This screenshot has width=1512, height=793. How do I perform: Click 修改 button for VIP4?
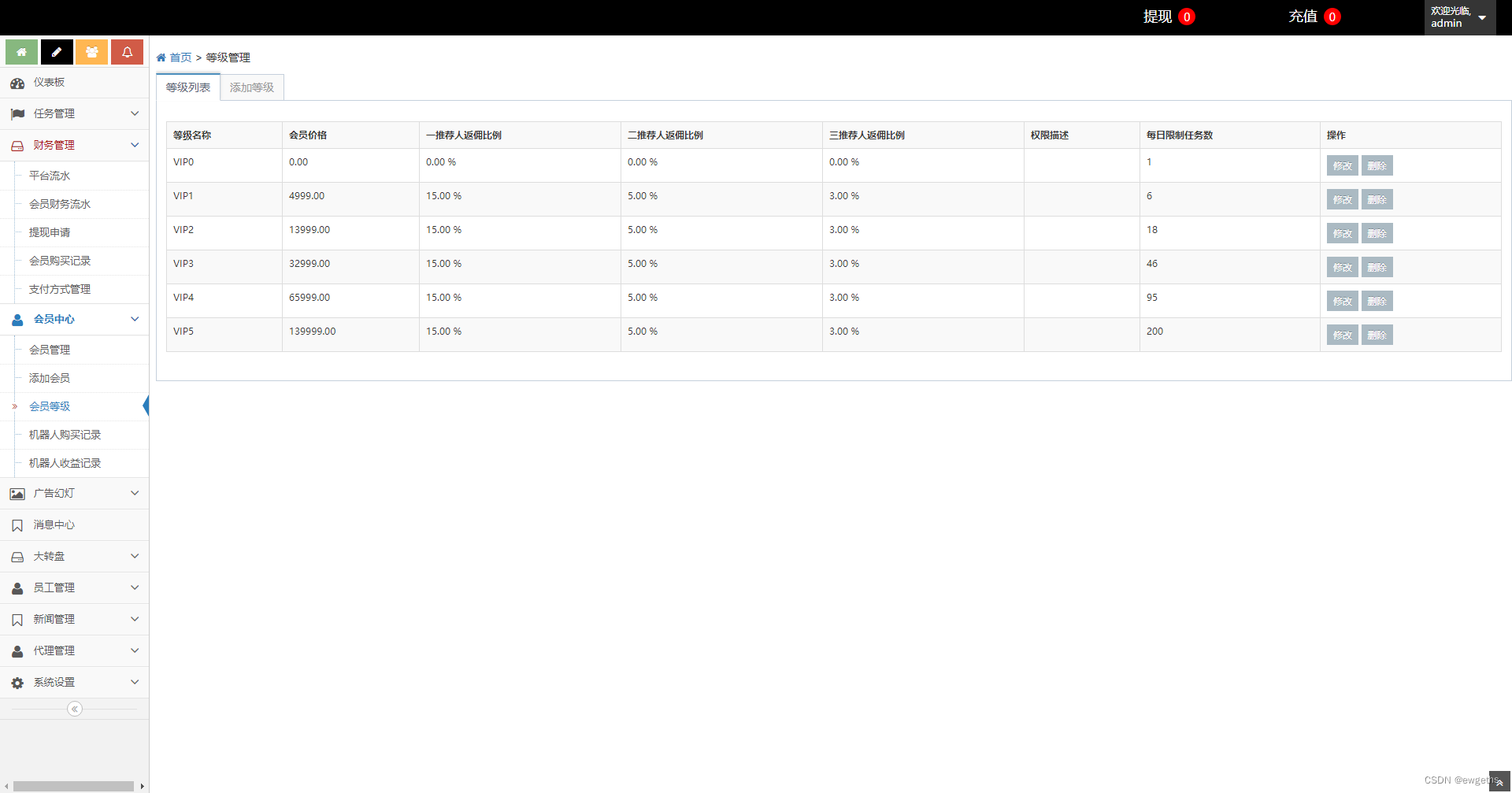pos(1343,301)
